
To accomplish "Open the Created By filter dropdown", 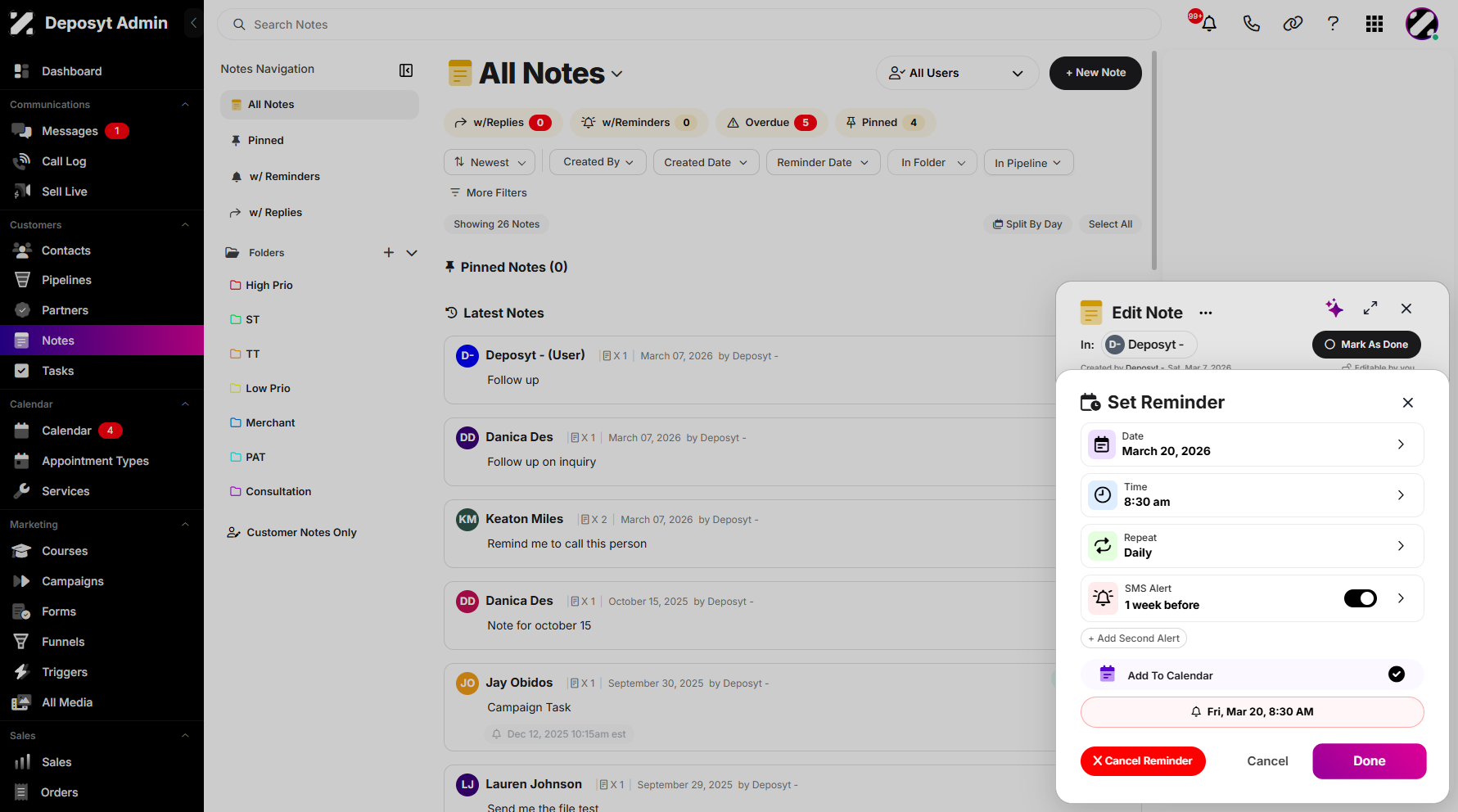I will tap(598, 162).
